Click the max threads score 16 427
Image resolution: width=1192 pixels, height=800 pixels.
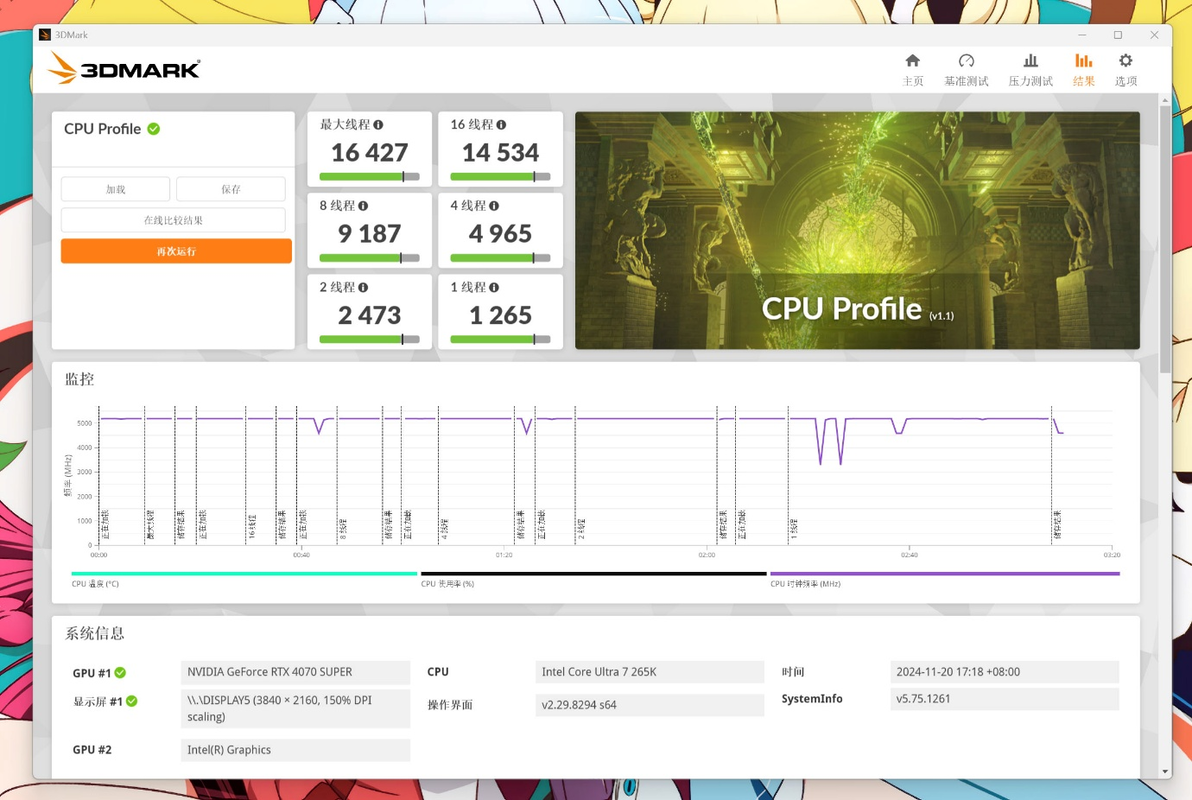(x=369, y=153)
